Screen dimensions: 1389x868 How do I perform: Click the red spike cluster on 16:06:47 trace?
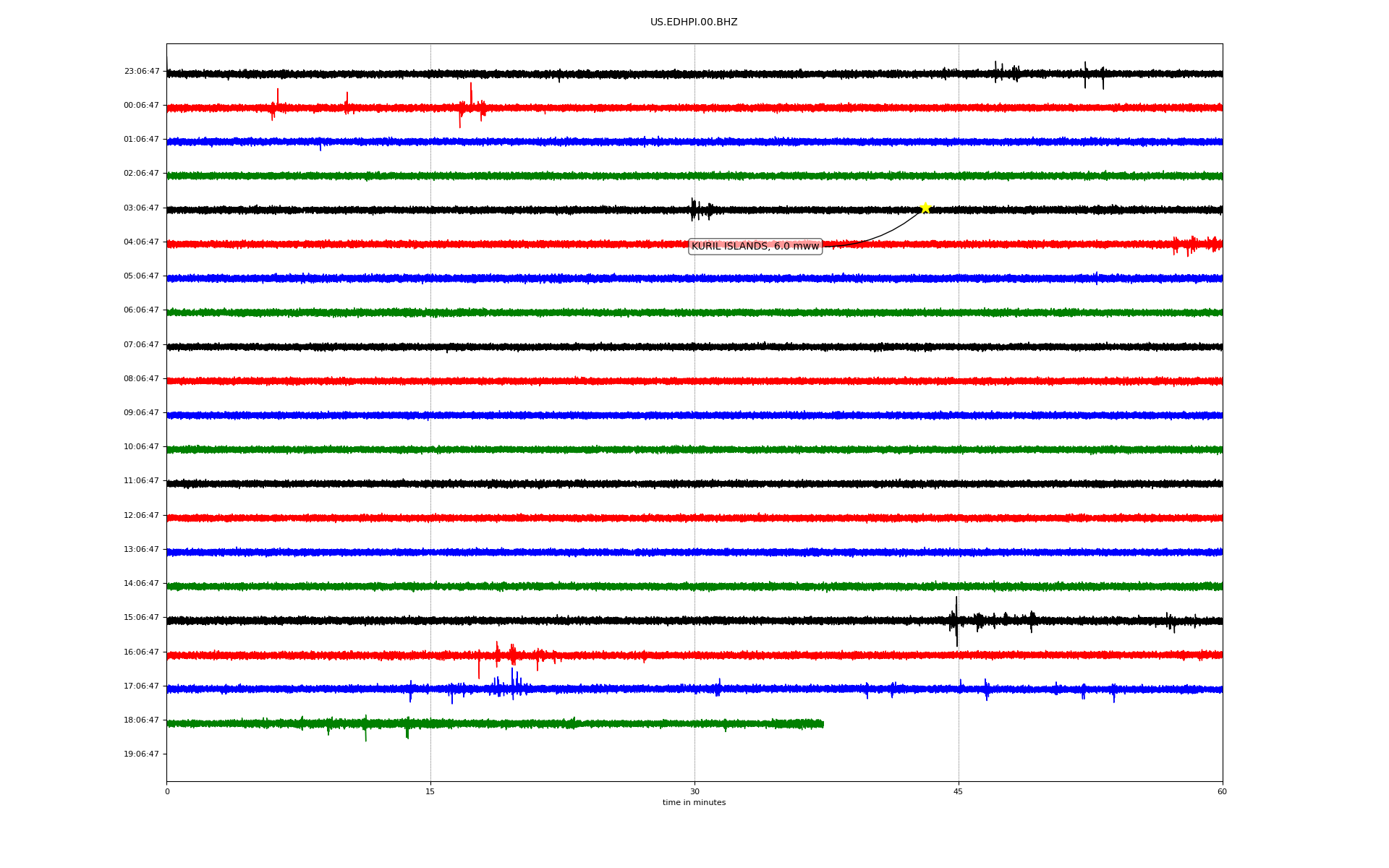pos(514,655)
